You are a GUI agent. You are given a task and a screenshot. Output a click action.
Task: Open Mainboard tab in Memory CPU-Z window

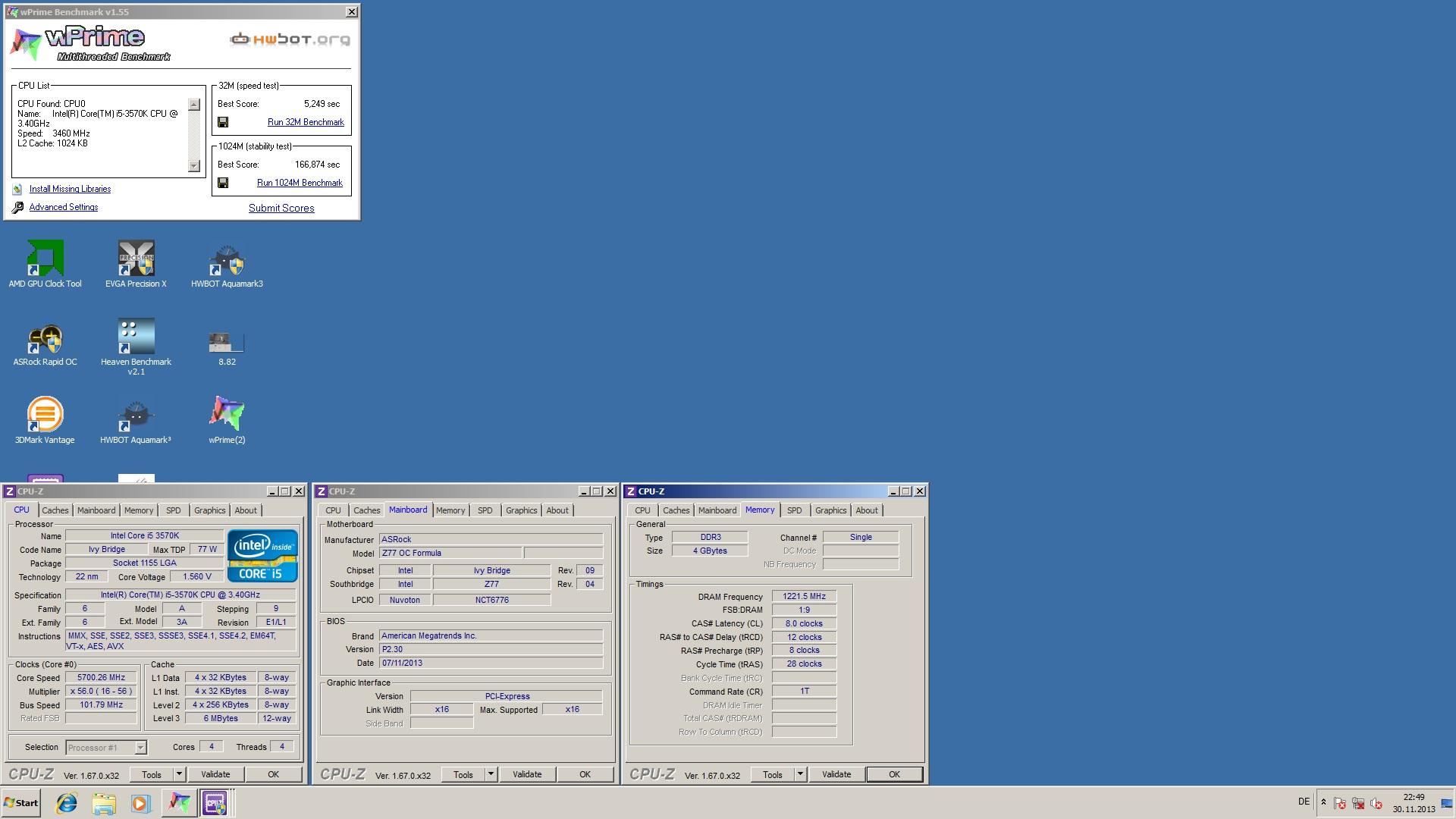pyautogui.click(x=717, y=510)
